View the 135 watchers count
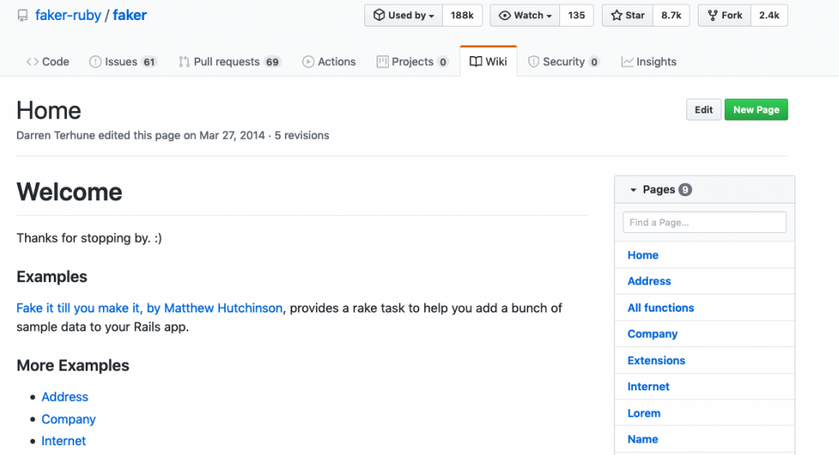This screenshot has width=839, height=455. coord(576,16)
